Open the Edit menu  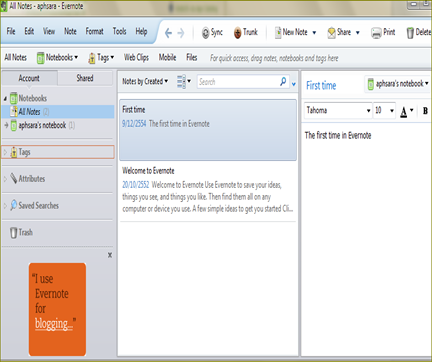tap(29, 31)
